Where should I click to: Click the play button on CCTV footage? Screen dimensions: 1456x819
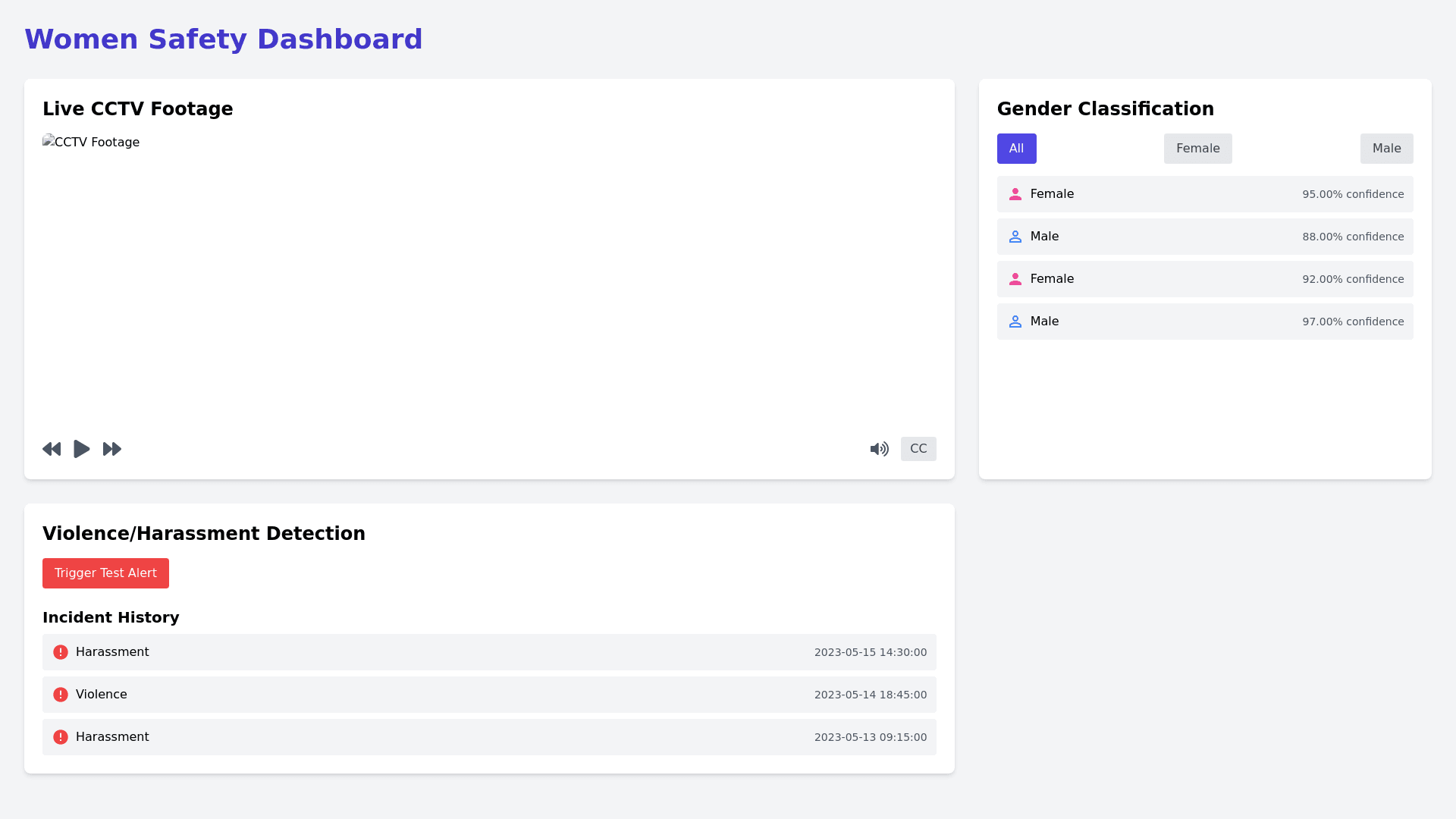click(x=81, y=449)
